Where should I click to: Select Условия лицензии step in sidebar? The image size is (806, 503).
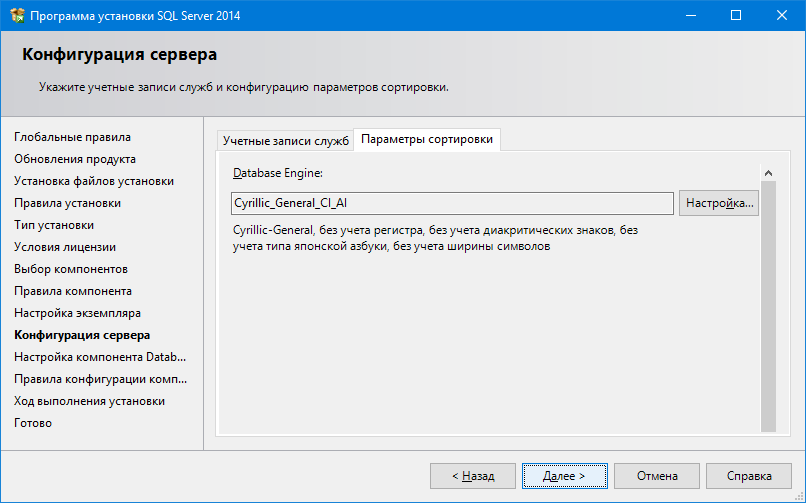coord(65,247)
